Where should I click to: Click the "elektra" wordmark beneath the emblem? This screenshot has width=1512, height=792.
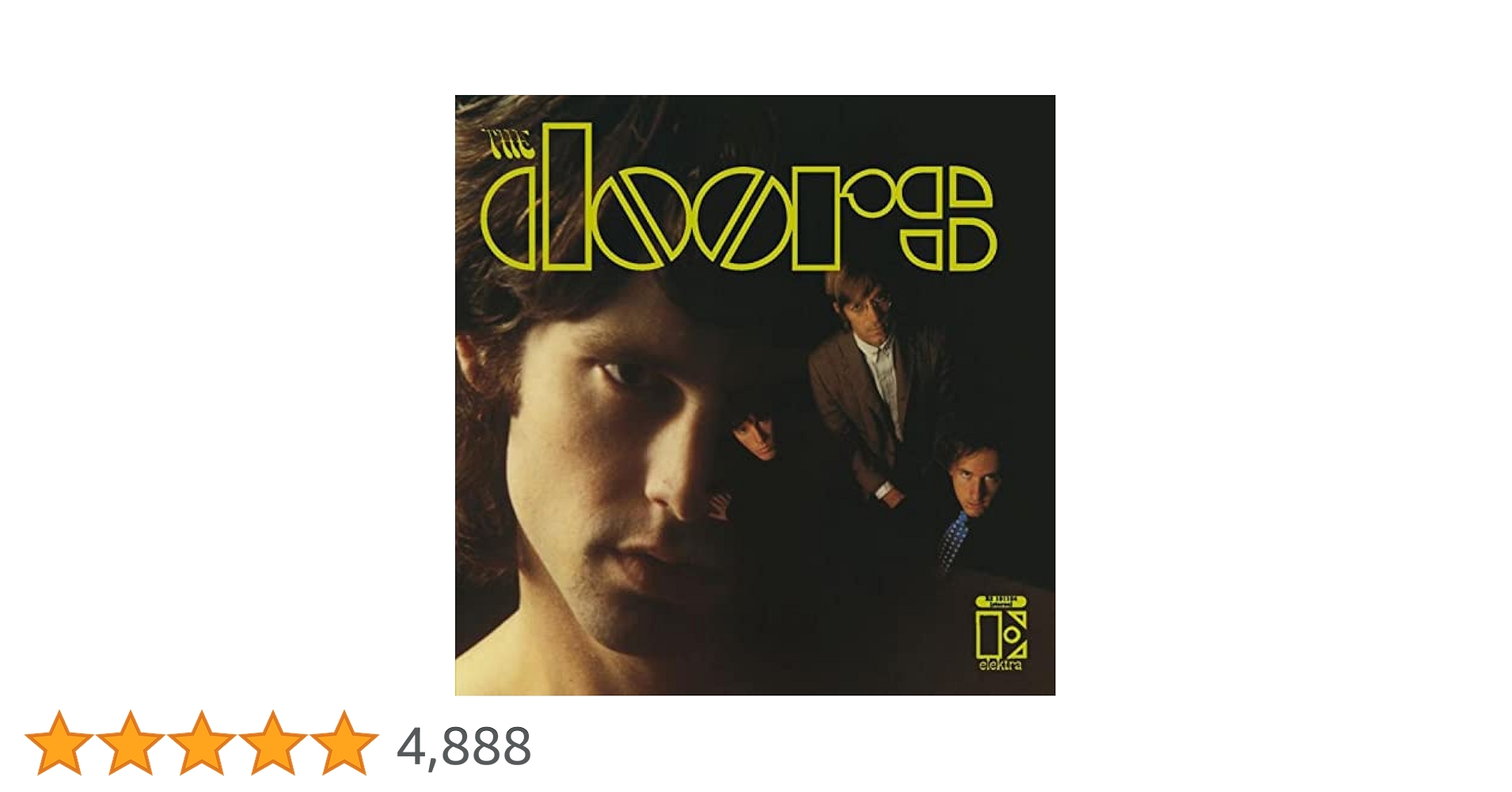(1001, 664)
